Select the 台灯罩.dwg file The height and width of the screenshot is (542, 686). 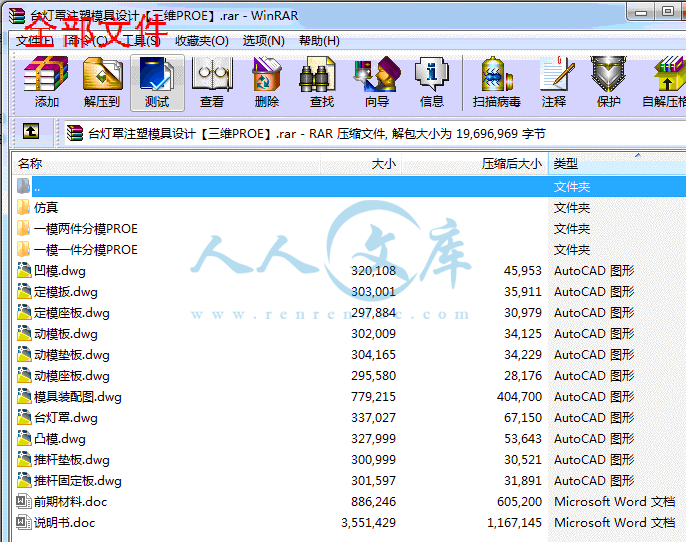pyautogui.click(x=66, y=418)
